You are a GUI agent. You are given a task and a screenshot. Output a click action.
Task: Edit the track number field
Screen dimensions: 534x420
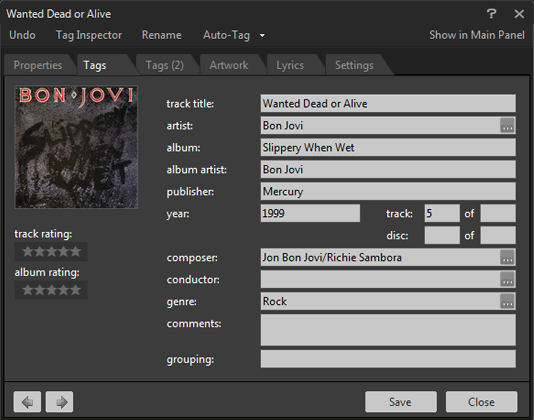click(x=442, y=214)
